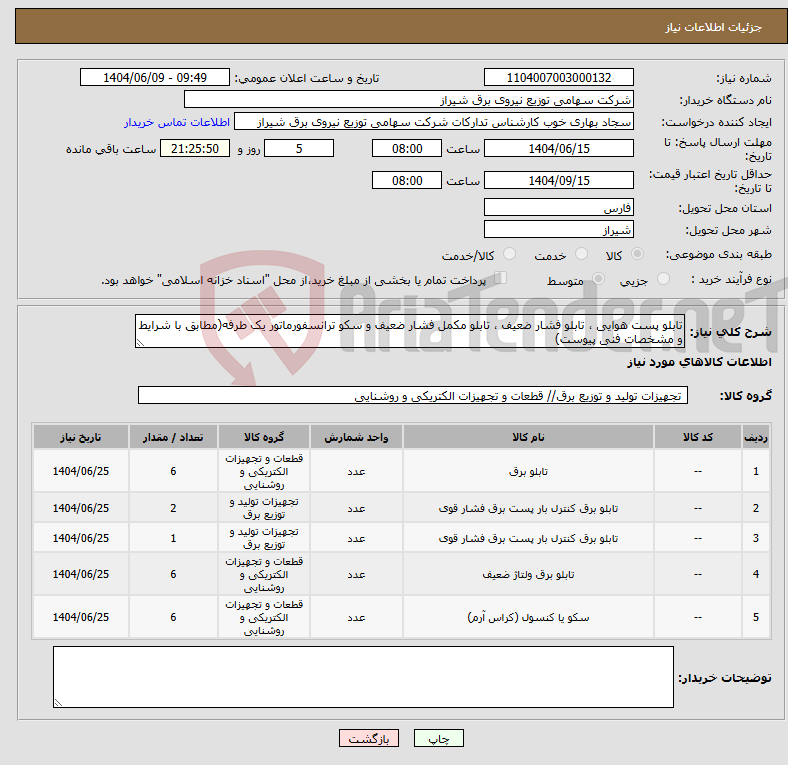Select row 1 item تابلو برق

click(528, 471)
